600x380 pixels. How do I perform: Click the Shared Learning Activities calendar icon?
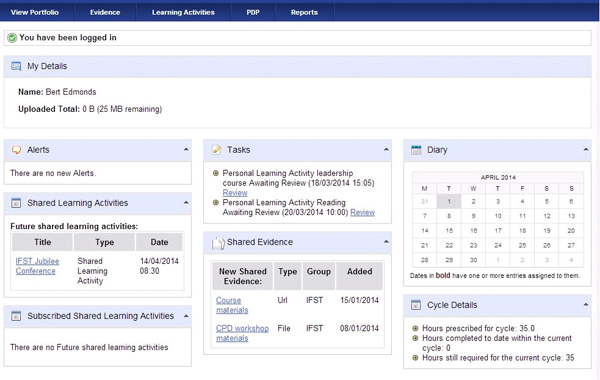[16, 203]
